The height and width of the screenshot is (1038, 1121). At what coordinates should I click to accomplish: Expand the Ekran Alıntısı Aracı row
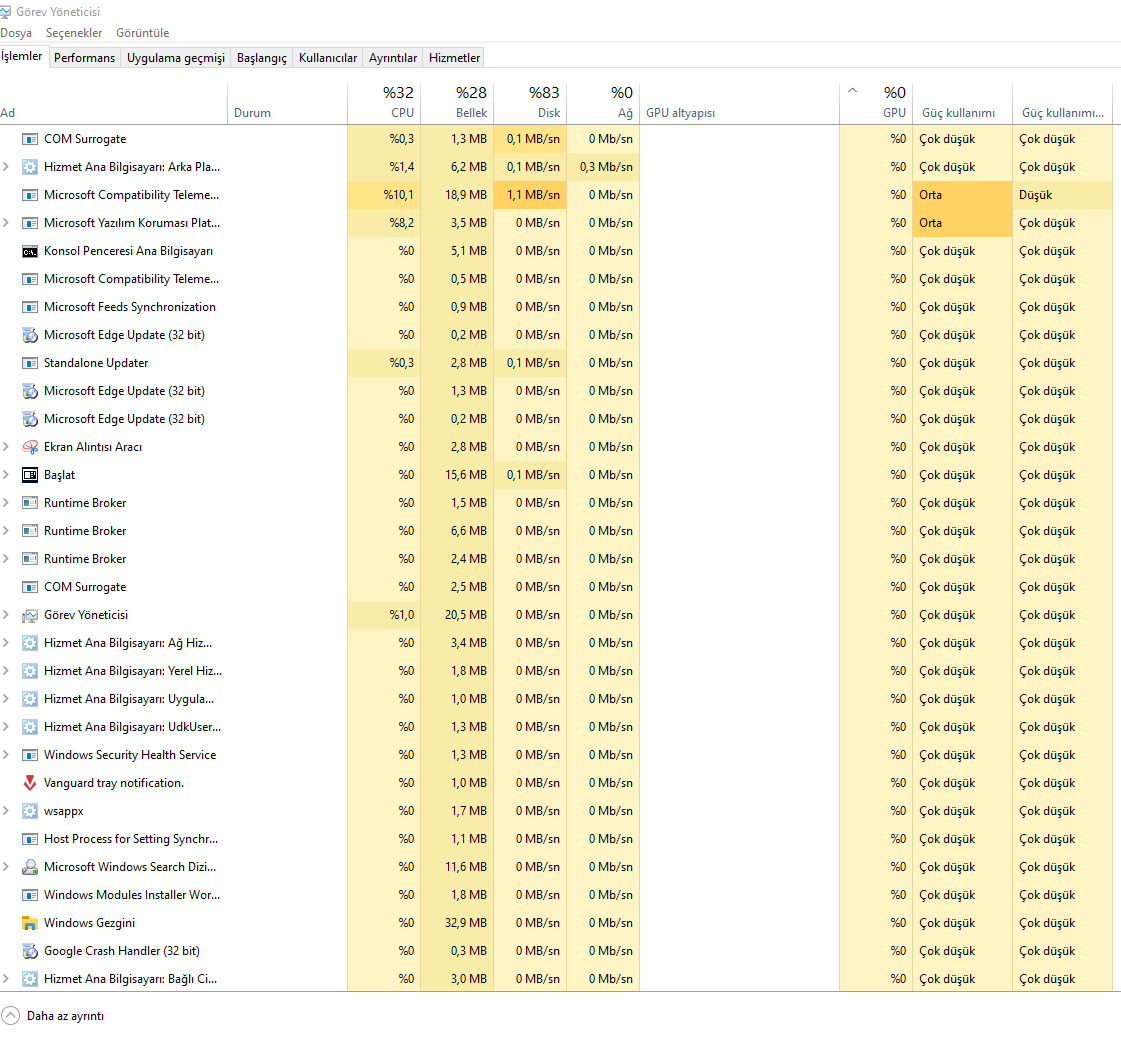[x=6, y=447]
